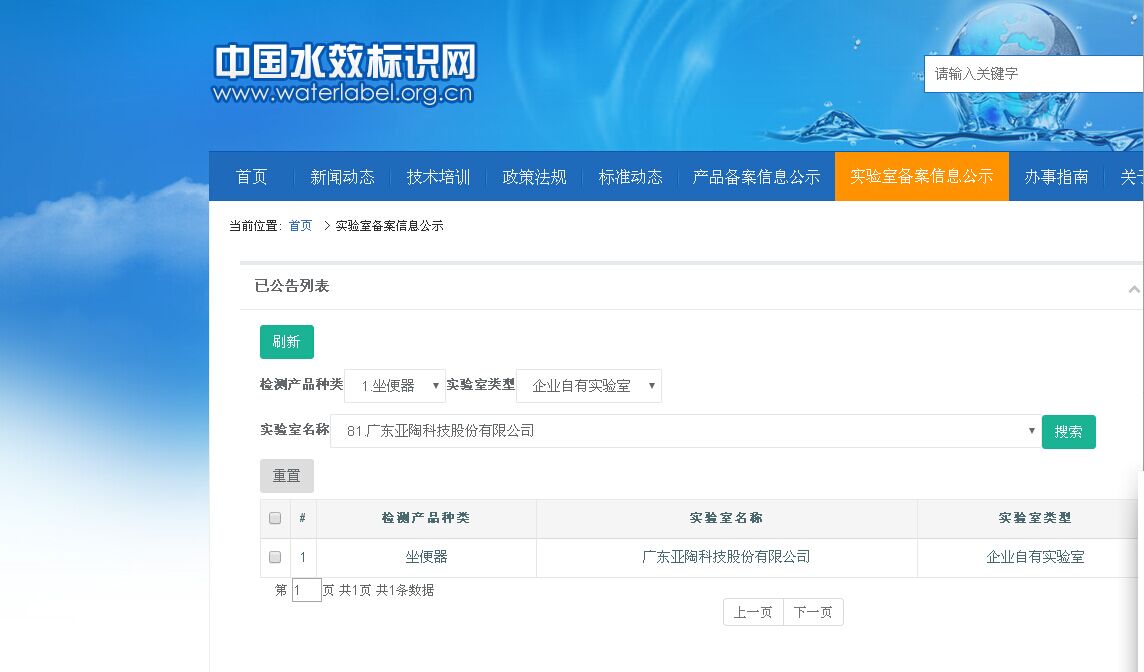This screenshot has width=1144, height=672.
Task: Open 政策法规 navigation item
Action: (x=534, y=177)
